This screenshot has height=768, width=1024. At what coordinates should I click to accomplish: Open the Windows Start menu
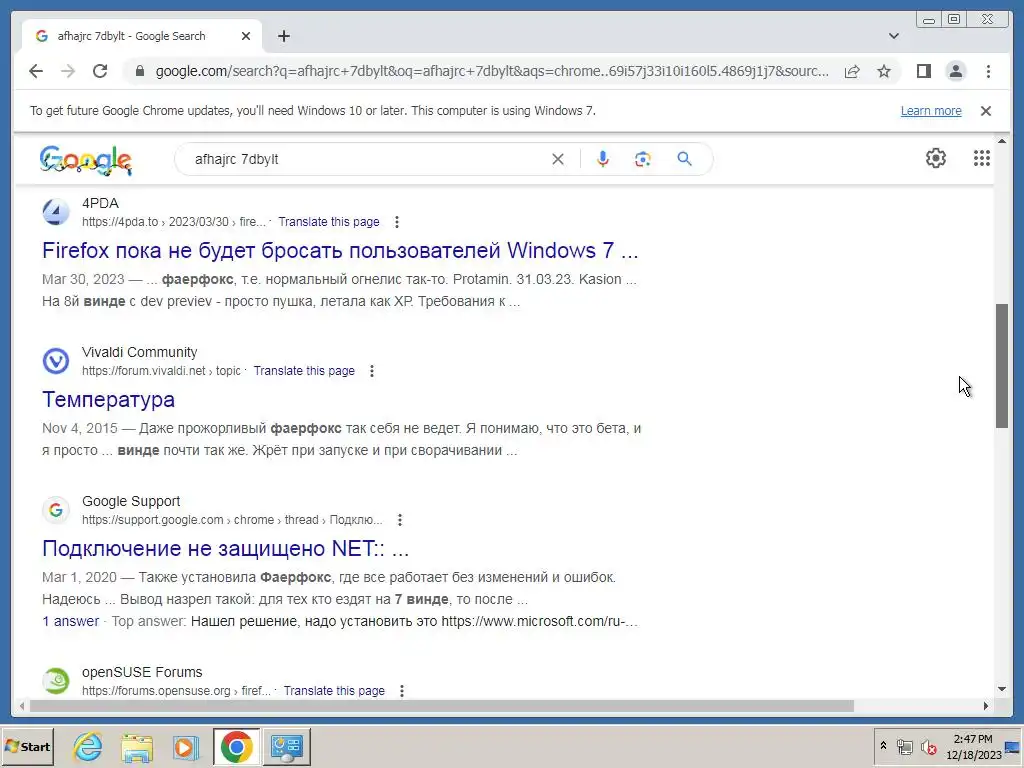click(x=27, y=746)
